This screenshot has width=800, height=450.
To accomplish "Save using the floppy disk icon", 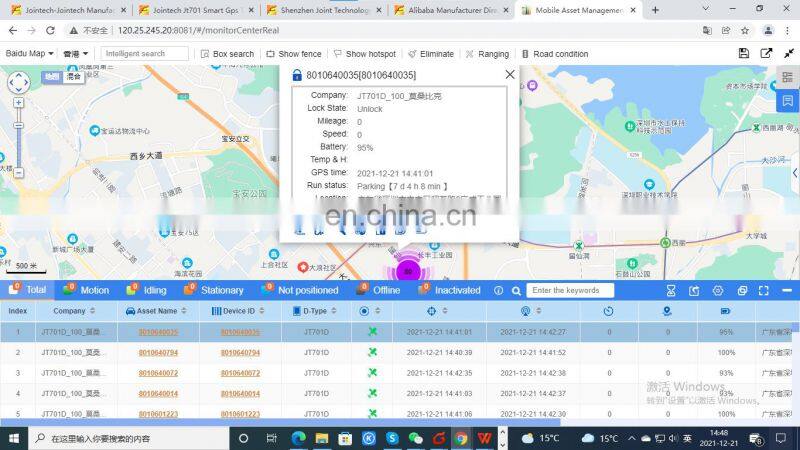I will point(743,53).
